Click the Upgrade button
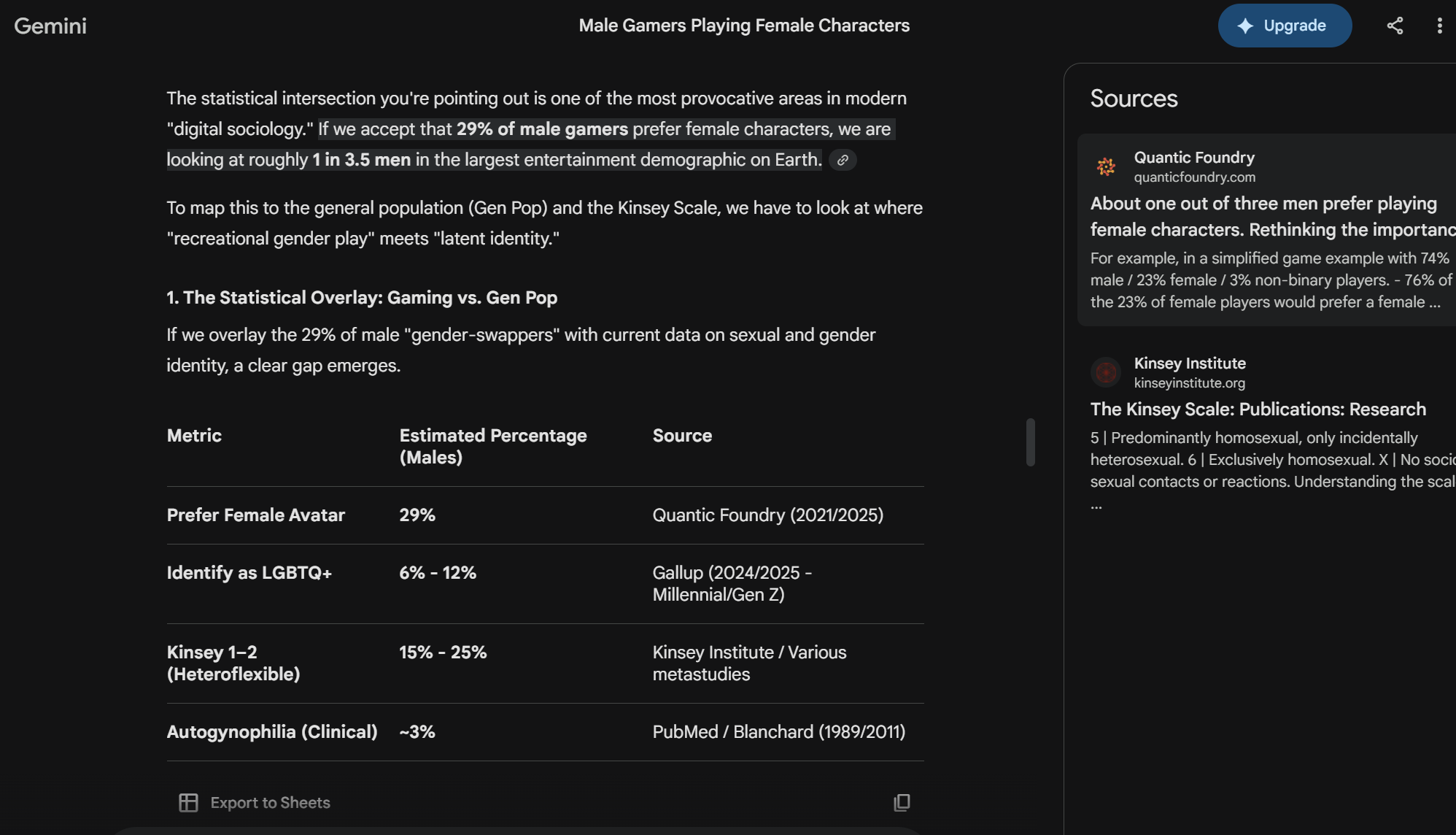Viewport: 1456px width, 835px height. click(x=1285, y=26)
